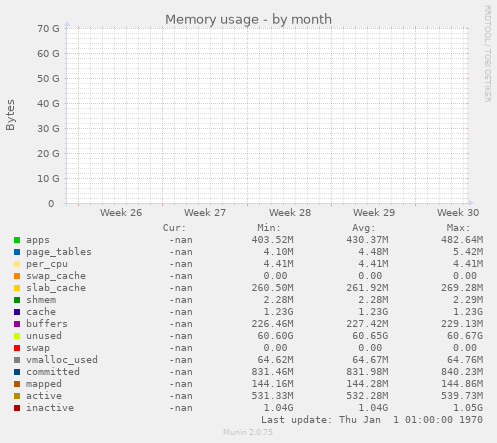Viewport: 497px width, 443px height.
Task: Click mapped avg value 144.28M
Action: pyautogui.click(x=367, y=384)
